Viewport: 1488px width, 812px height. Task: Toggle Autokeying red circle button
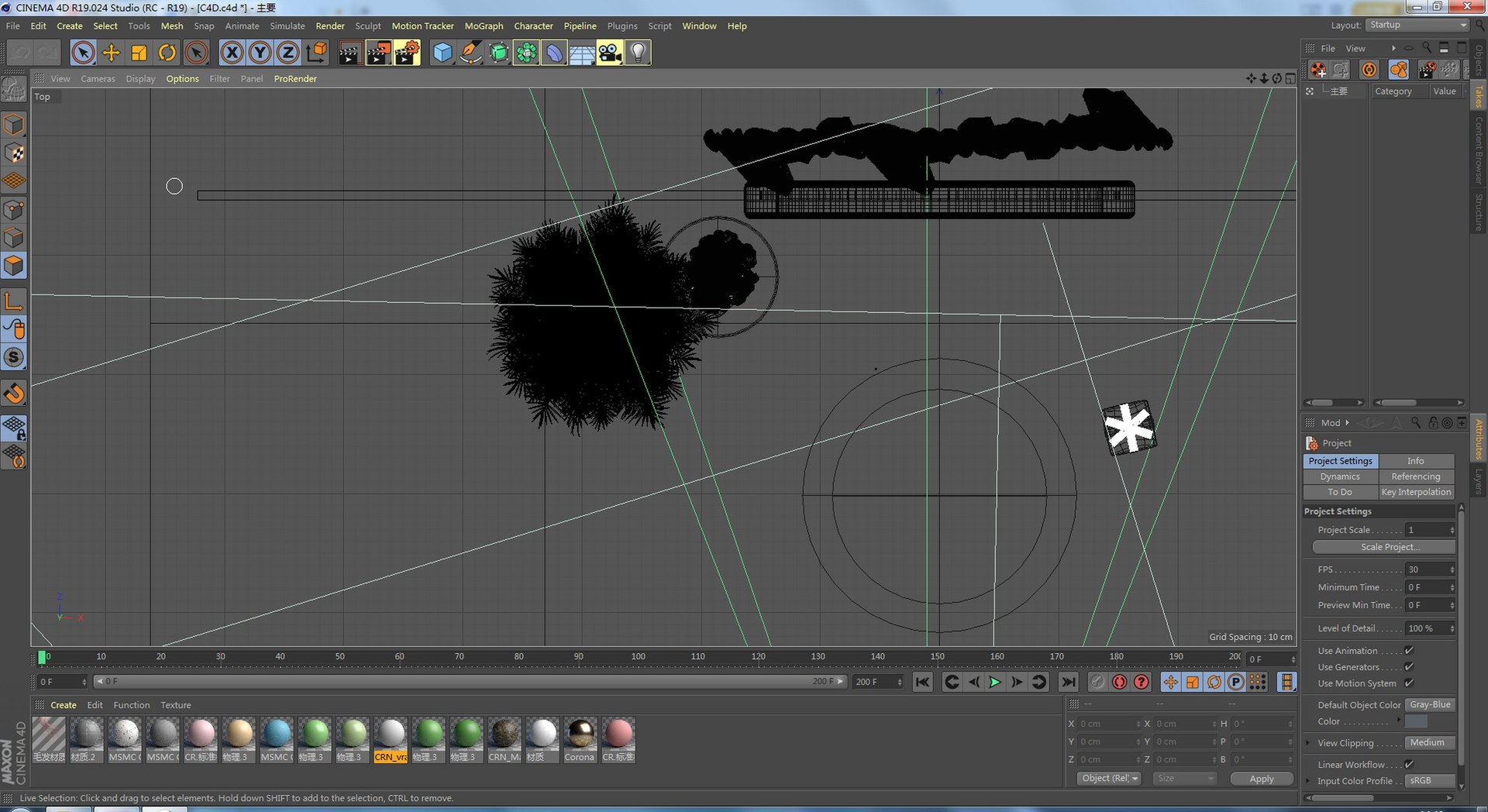point(1119,682)
